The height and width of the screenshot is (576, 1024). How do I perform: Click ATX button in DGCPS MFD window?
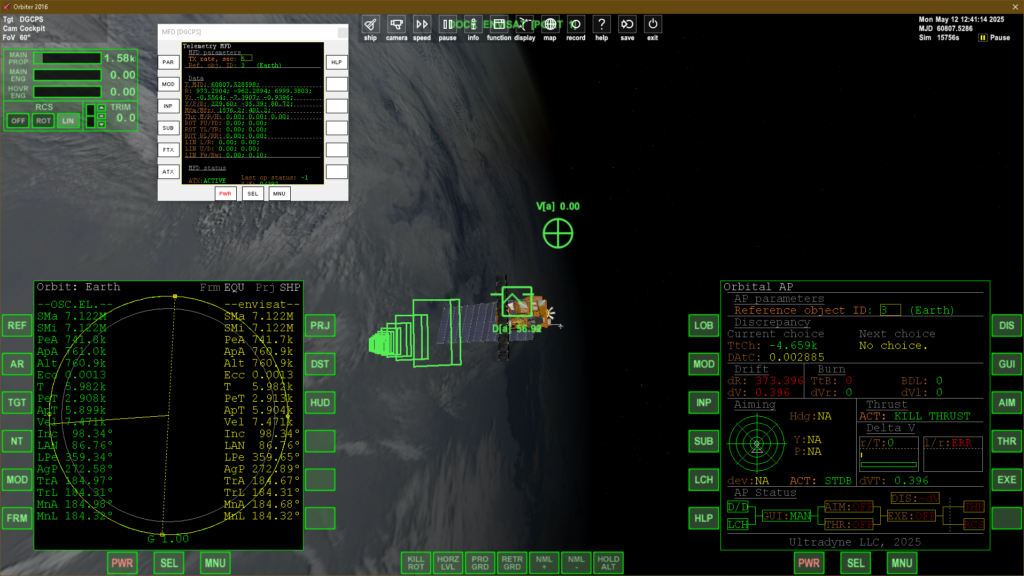pyautogui.click(x=168, y=172)
